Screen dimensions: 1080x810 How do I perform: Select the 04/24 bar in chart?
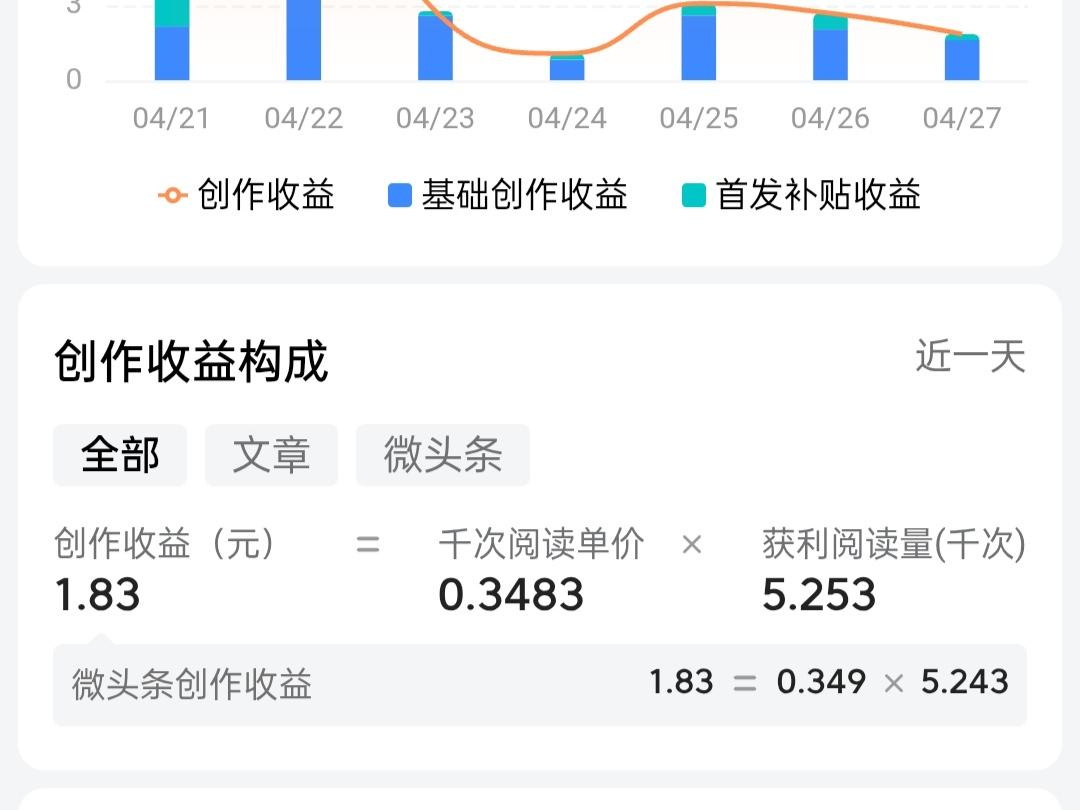pyautogui.click(x=567, y=68)
